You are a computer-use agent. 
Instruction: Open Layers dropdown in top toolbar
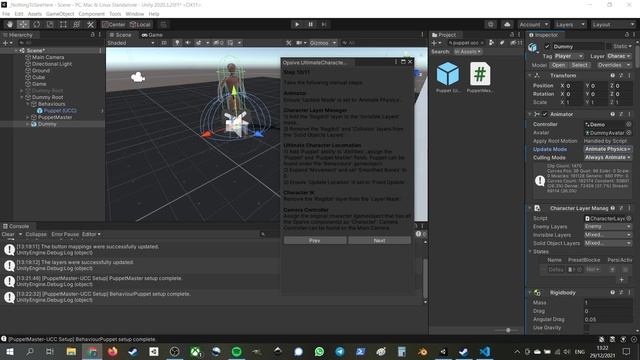(x=570, y=24)
